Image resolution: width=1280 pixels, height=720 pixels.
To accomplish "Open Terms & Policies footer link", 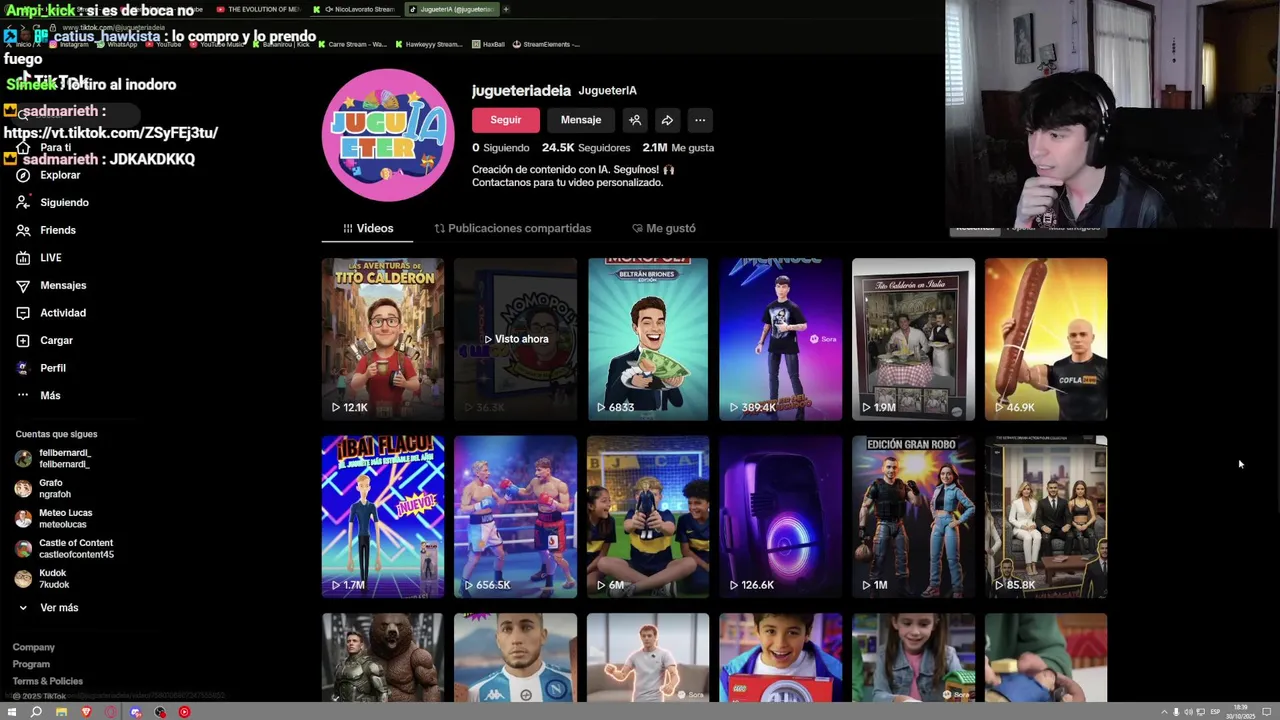I will pyautogui.click(x=48, y=681).
